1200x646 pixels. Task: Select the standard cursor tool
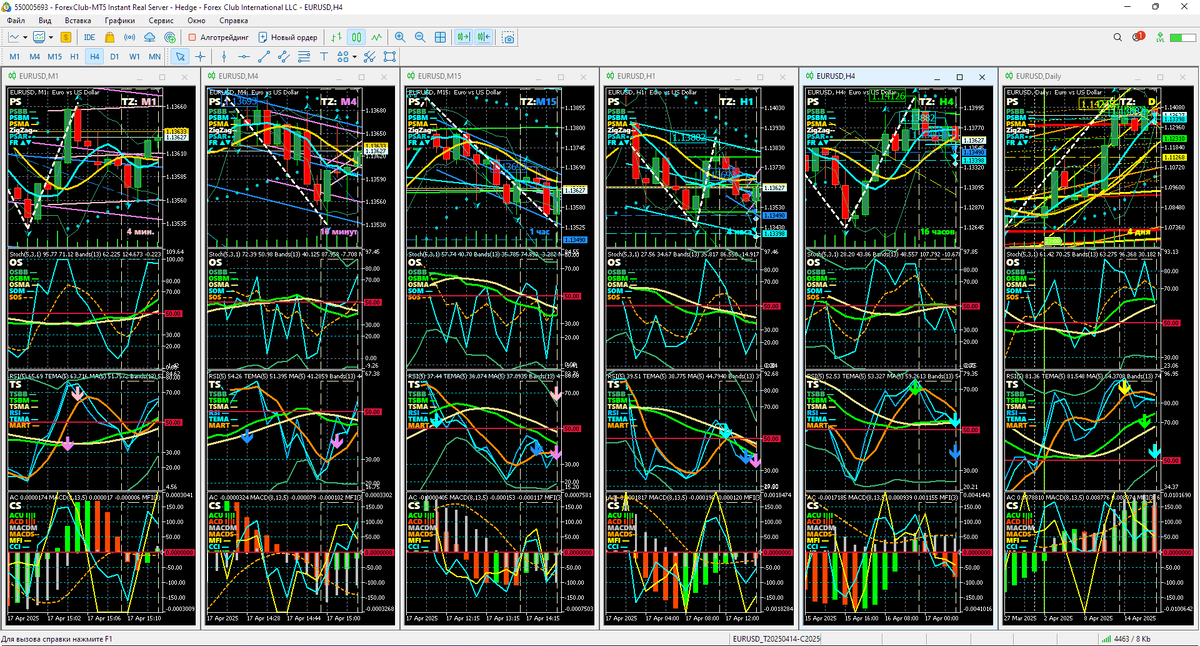180,57
